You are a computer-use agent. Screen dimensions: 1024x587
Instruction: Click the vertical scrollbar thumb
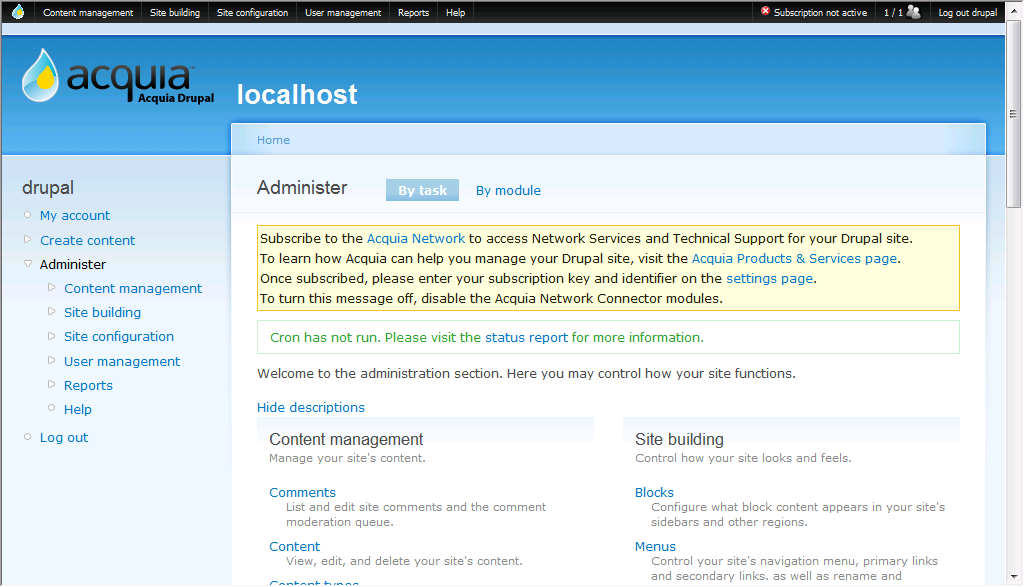click(1013, 114)
